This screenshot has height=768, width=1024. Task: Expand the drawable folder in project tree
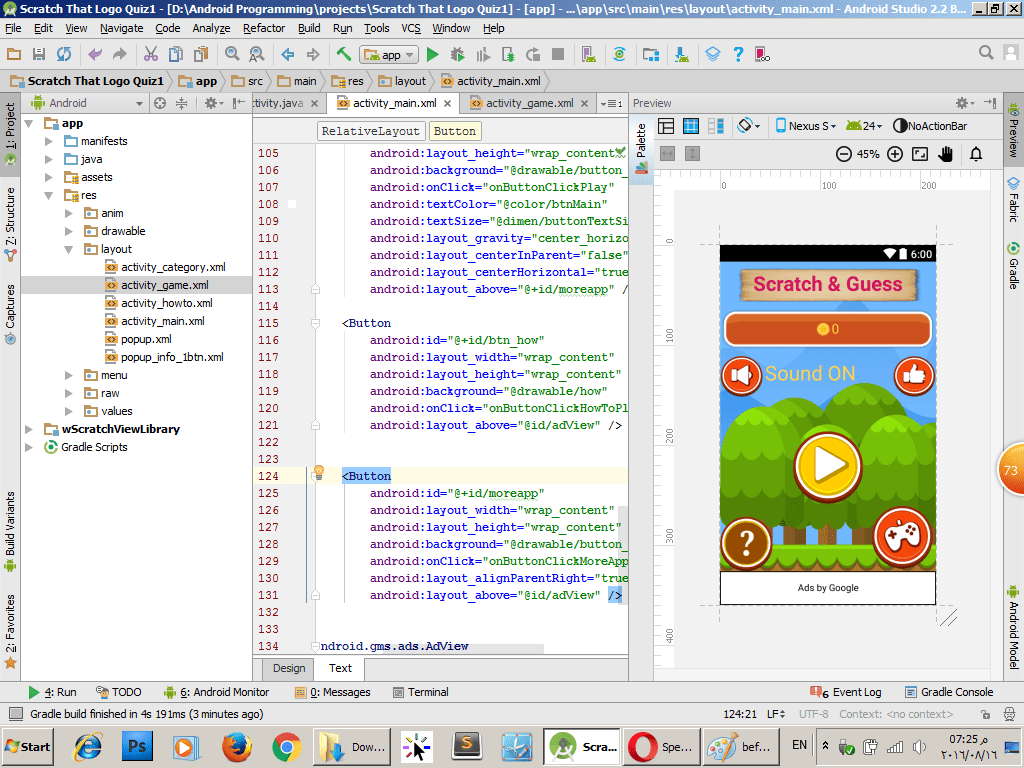click(68, 231)
